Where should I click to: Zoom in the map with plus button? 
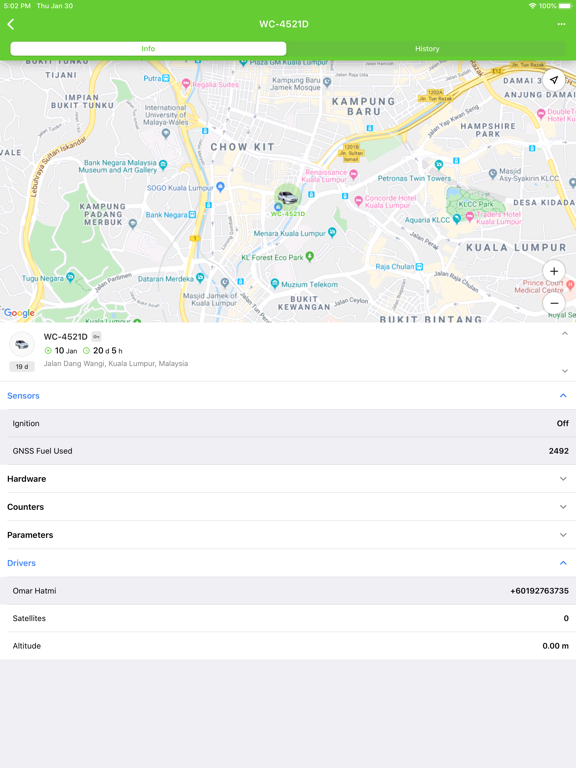coord(554,271)
